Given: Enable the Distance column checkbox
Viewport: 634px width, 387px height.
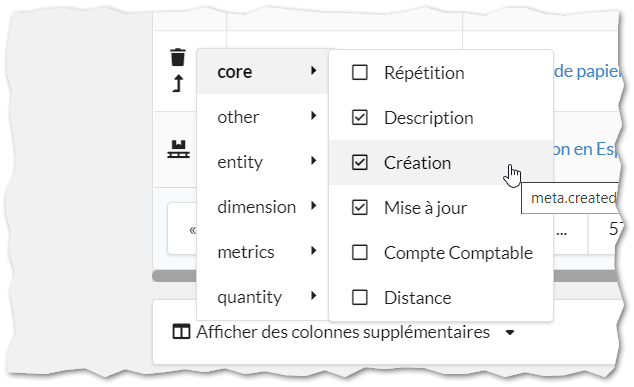Looking at the screenshot, I should 359,298.
